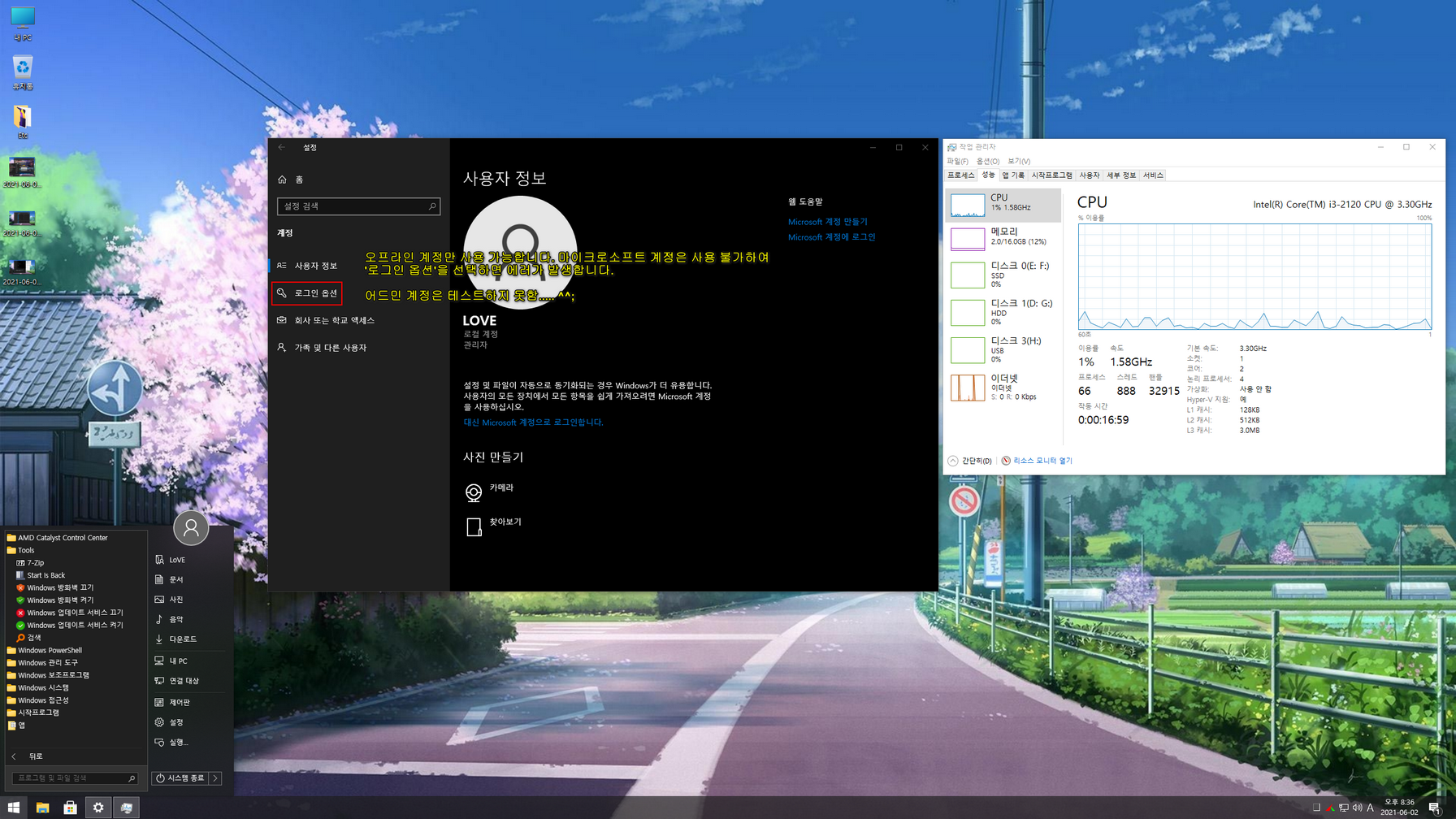Switch to the 프로세스 tab in Task Manager

pyautogui.click(x=960, y=175)
